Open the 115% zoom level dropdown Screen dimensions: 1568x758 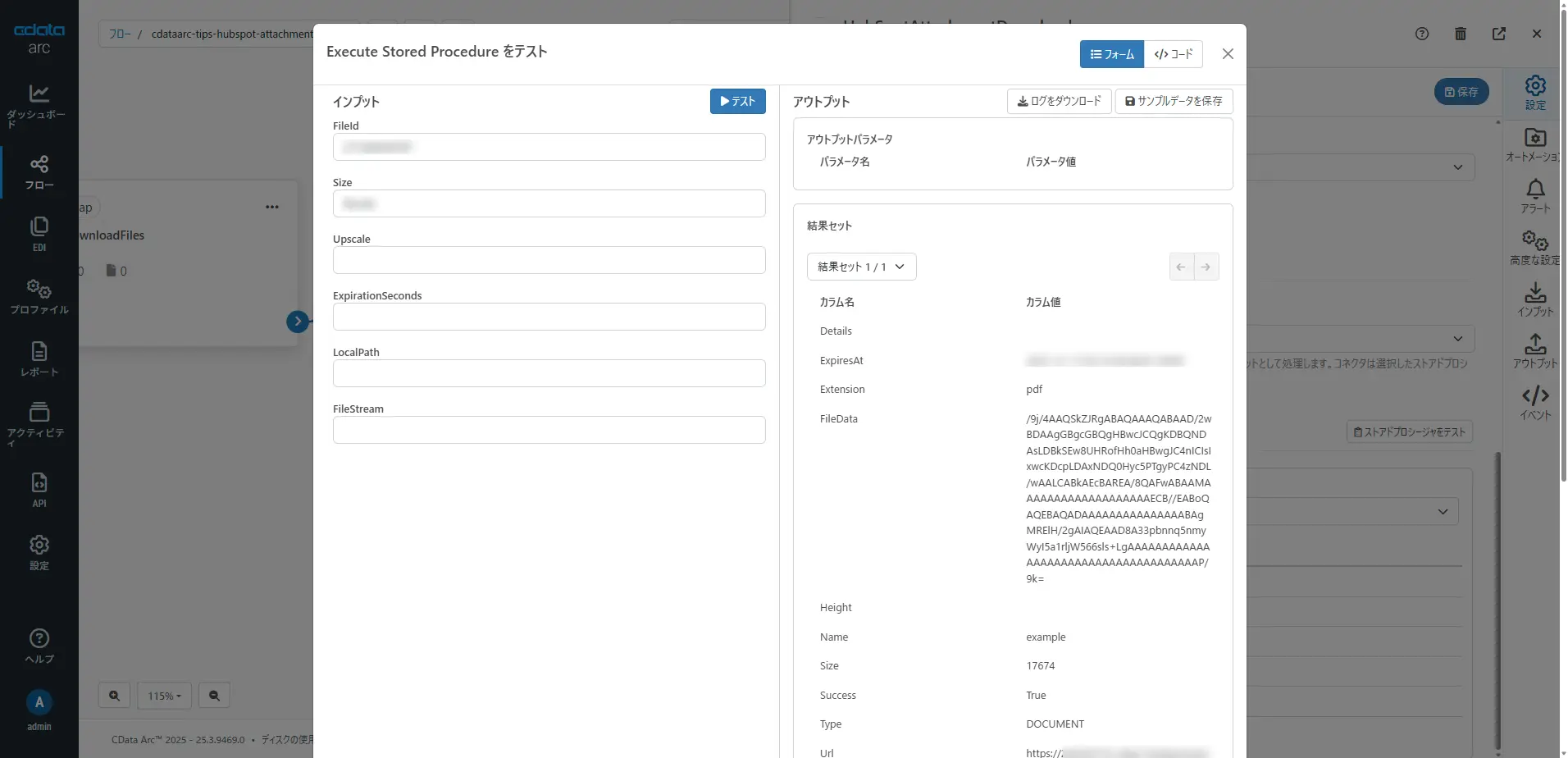pyautogui.click(x=164, y=695)
